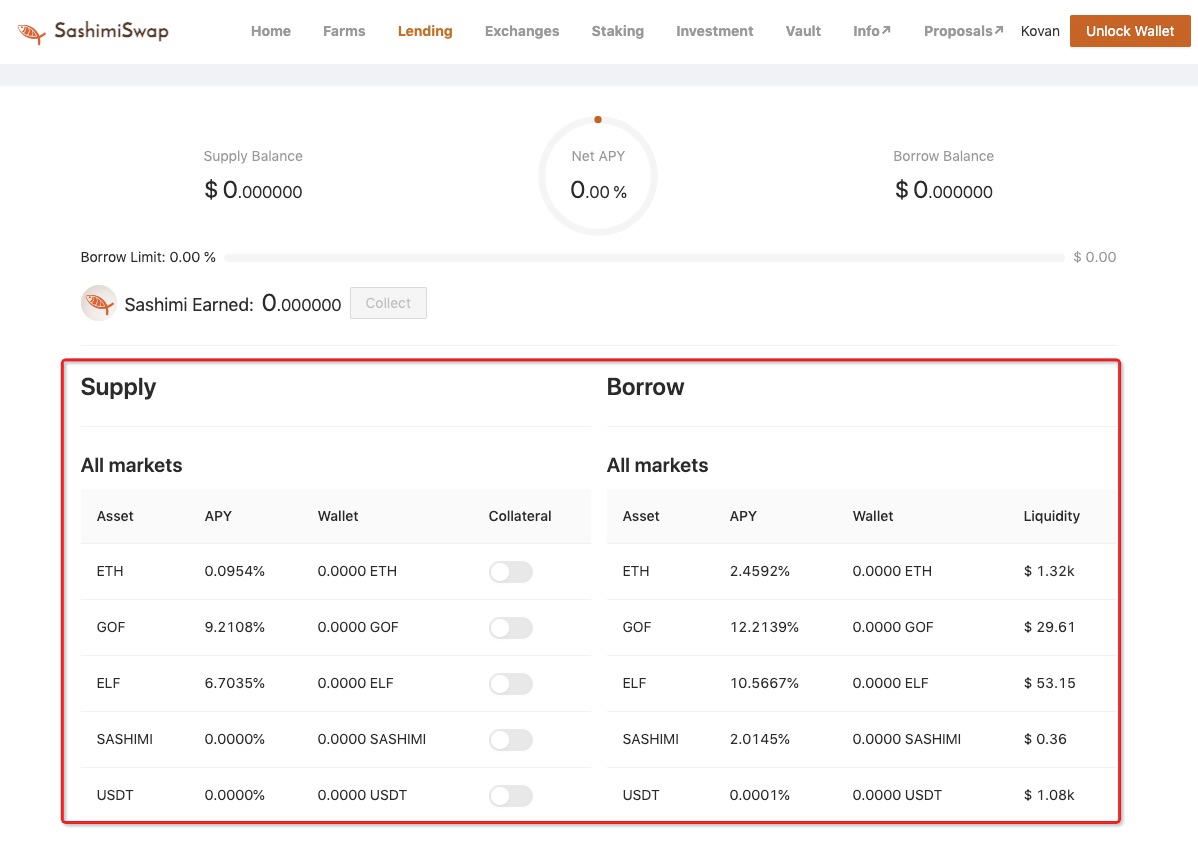1198x842 pixels.
Task: Click the 2.4592% borrow APY value
Action: (x=759, y=571)
